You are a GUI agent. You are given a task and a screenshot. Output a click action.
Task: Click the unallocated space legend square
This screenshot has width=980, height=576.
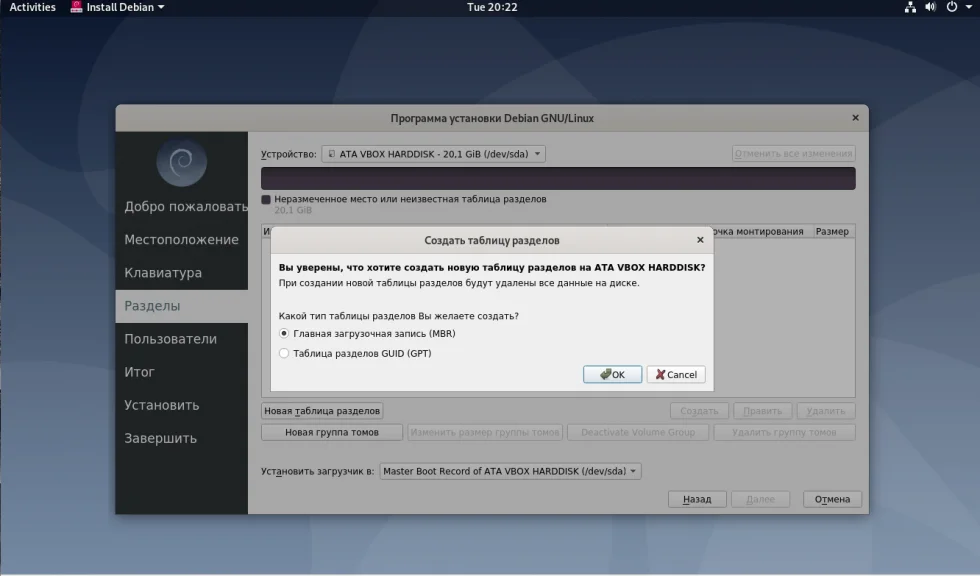coord(266,199)
